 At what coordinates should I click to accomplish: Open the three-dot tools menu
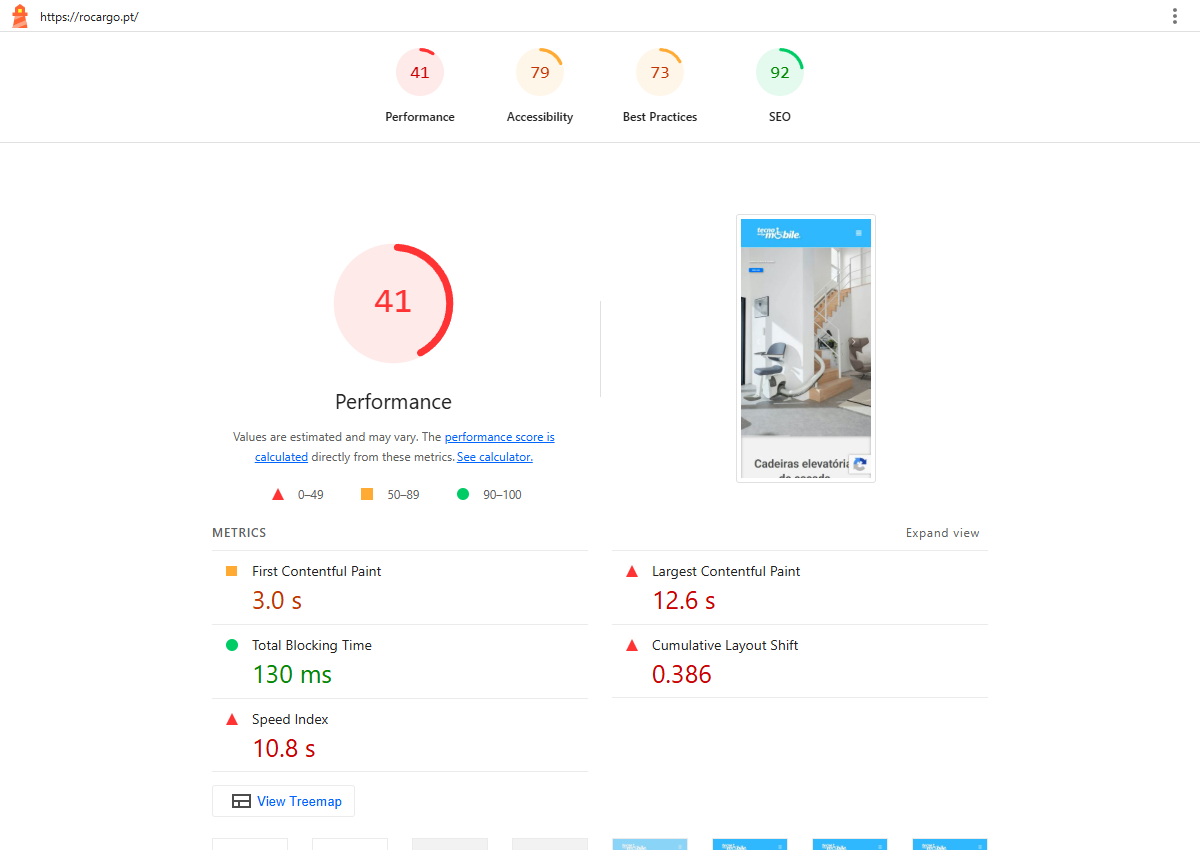click(x=1174, y=16)
